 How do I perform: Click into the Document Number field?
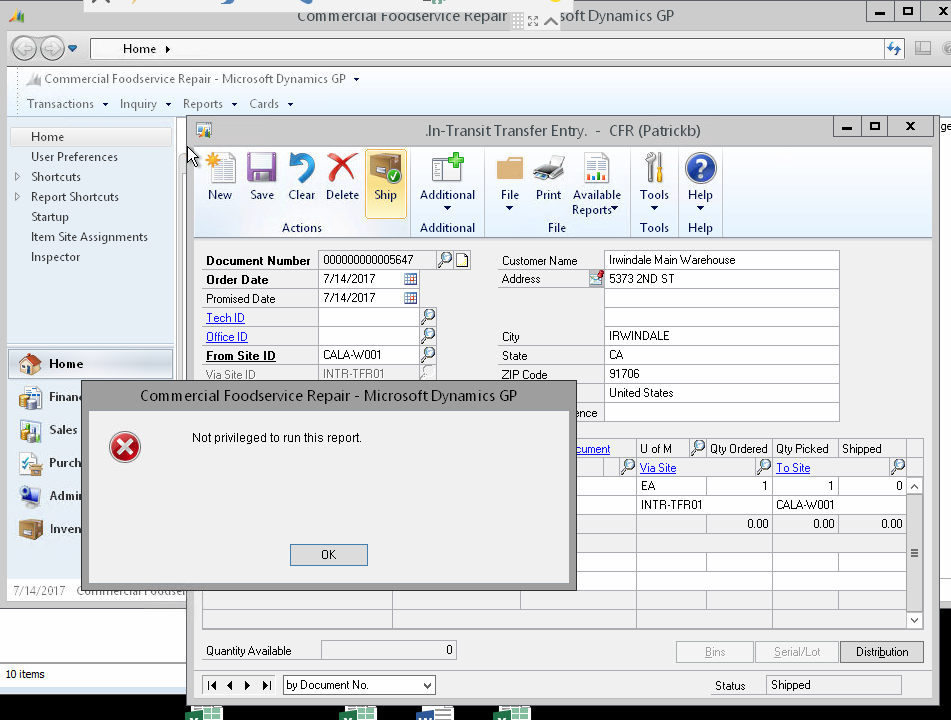pos(377,260)
